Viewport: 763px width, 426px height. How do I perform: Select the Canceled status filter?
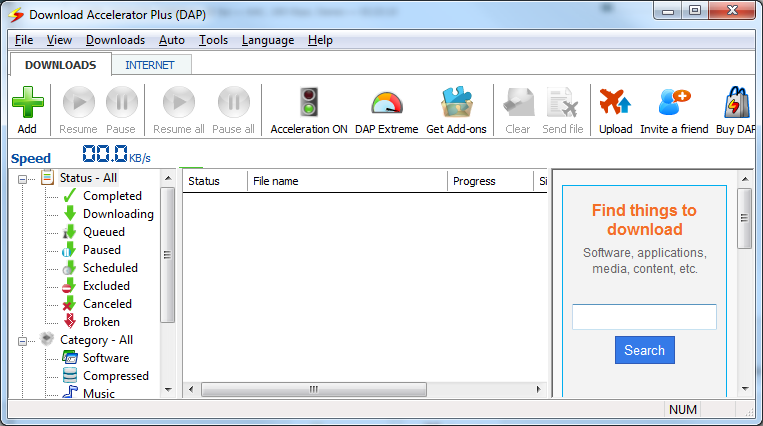click(108, 304)
